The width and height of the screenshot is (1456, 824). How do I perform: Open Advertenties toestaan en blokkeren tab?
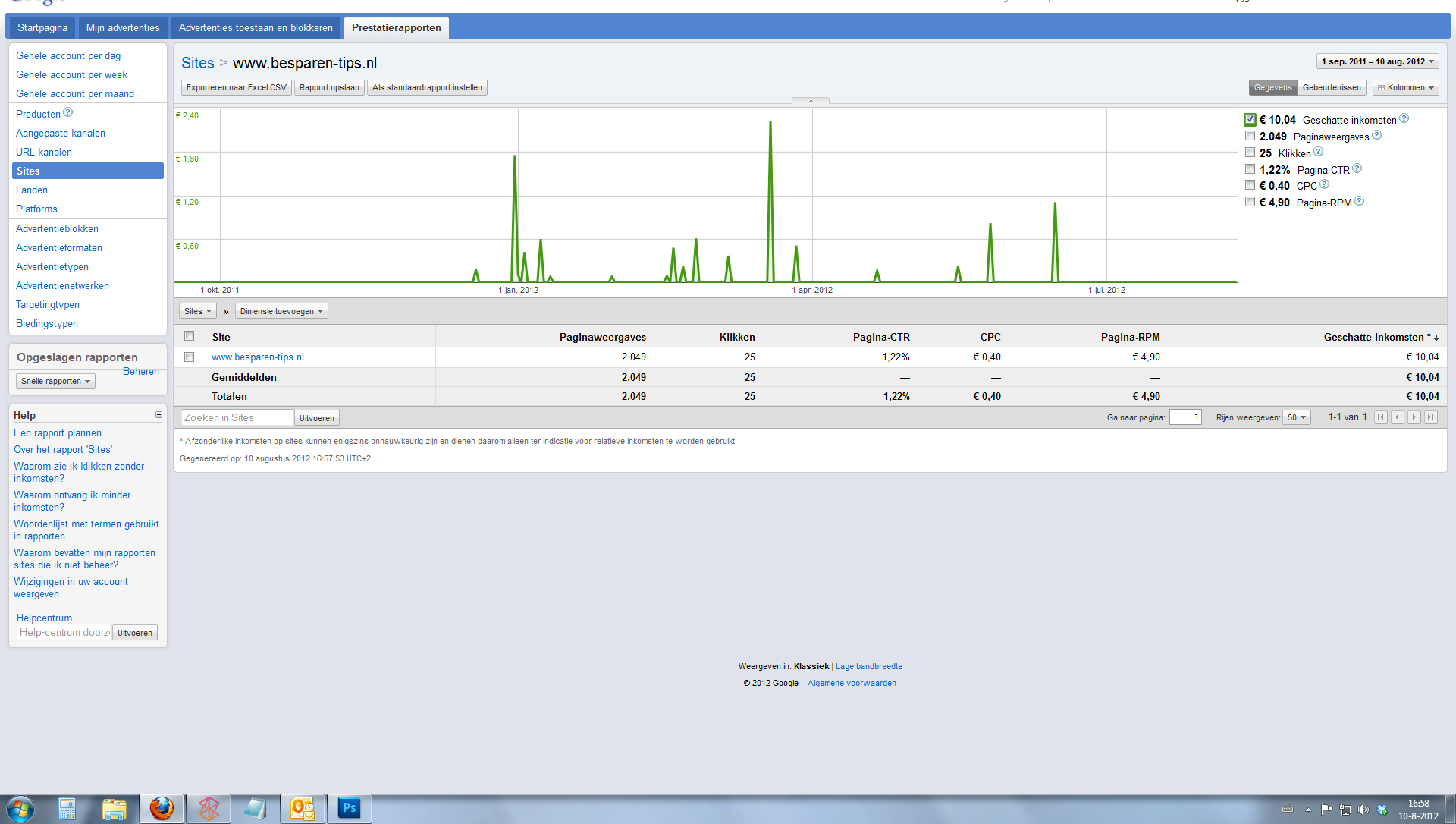click(256, 28)
